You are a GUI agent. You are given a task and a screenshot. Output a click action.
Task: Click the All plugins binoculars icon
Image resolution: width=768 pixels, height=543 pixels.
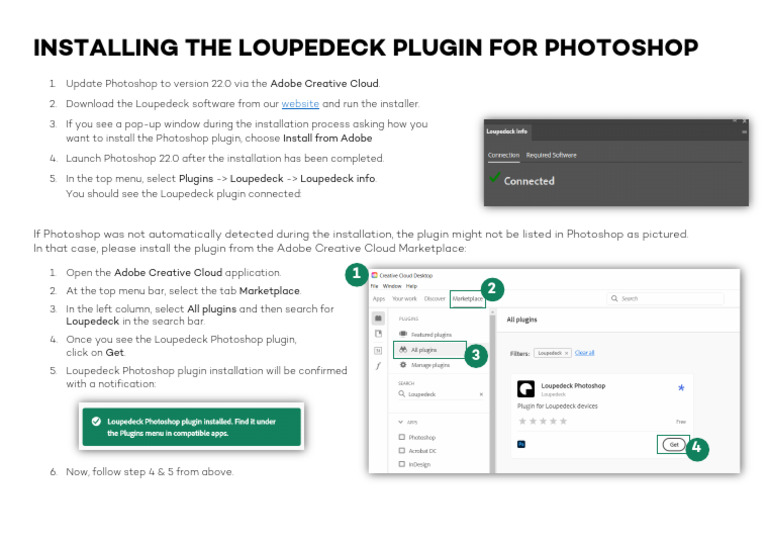pos(403,350)
